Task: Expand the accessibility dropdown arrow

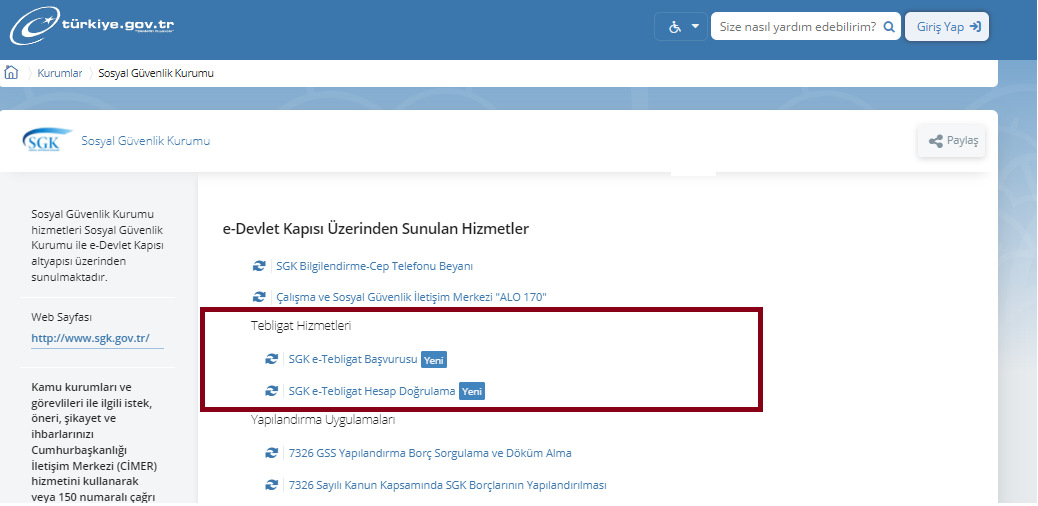Action: pyautogui.click(x=695, y=27)
